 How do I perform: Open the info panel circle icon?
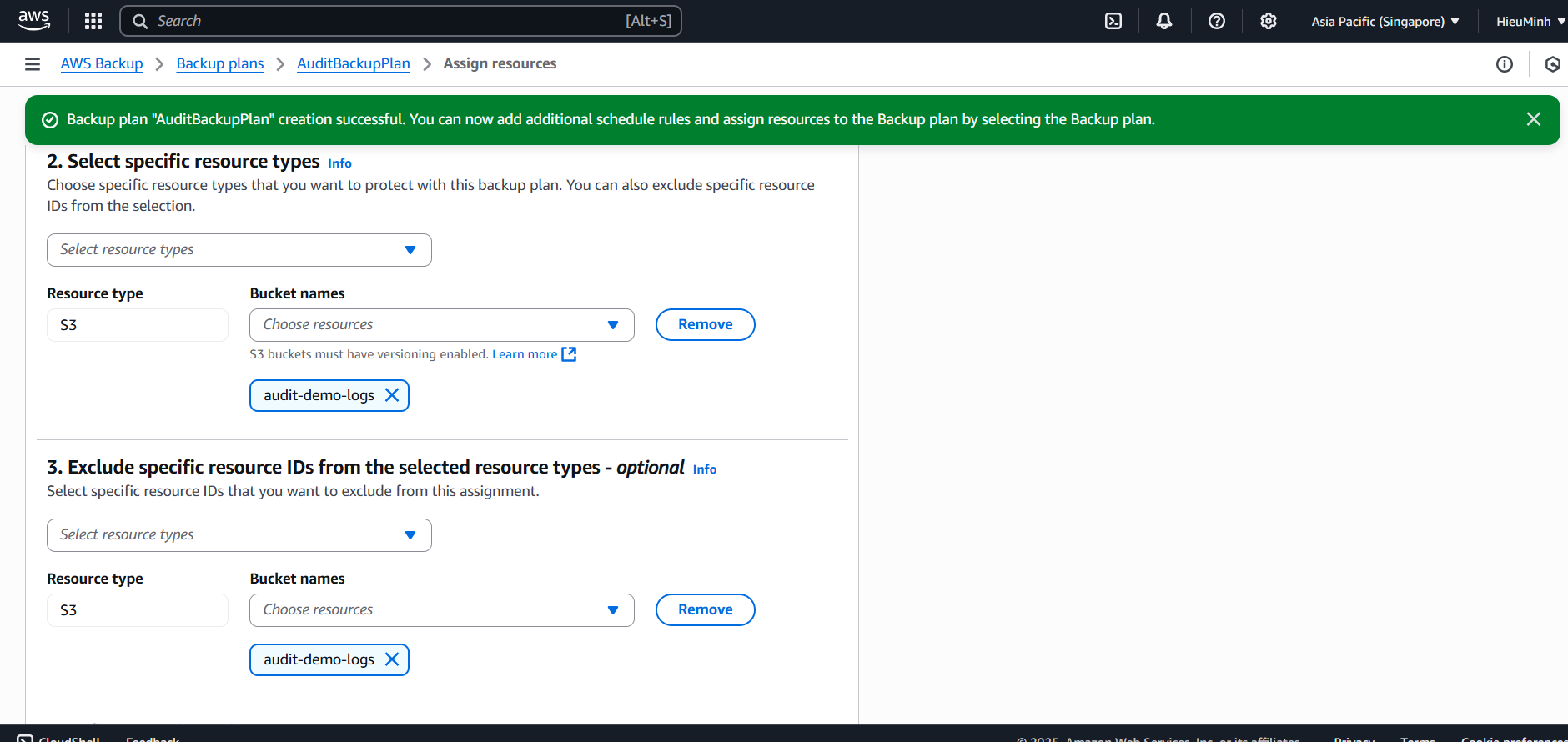(x=1505, y=64)
